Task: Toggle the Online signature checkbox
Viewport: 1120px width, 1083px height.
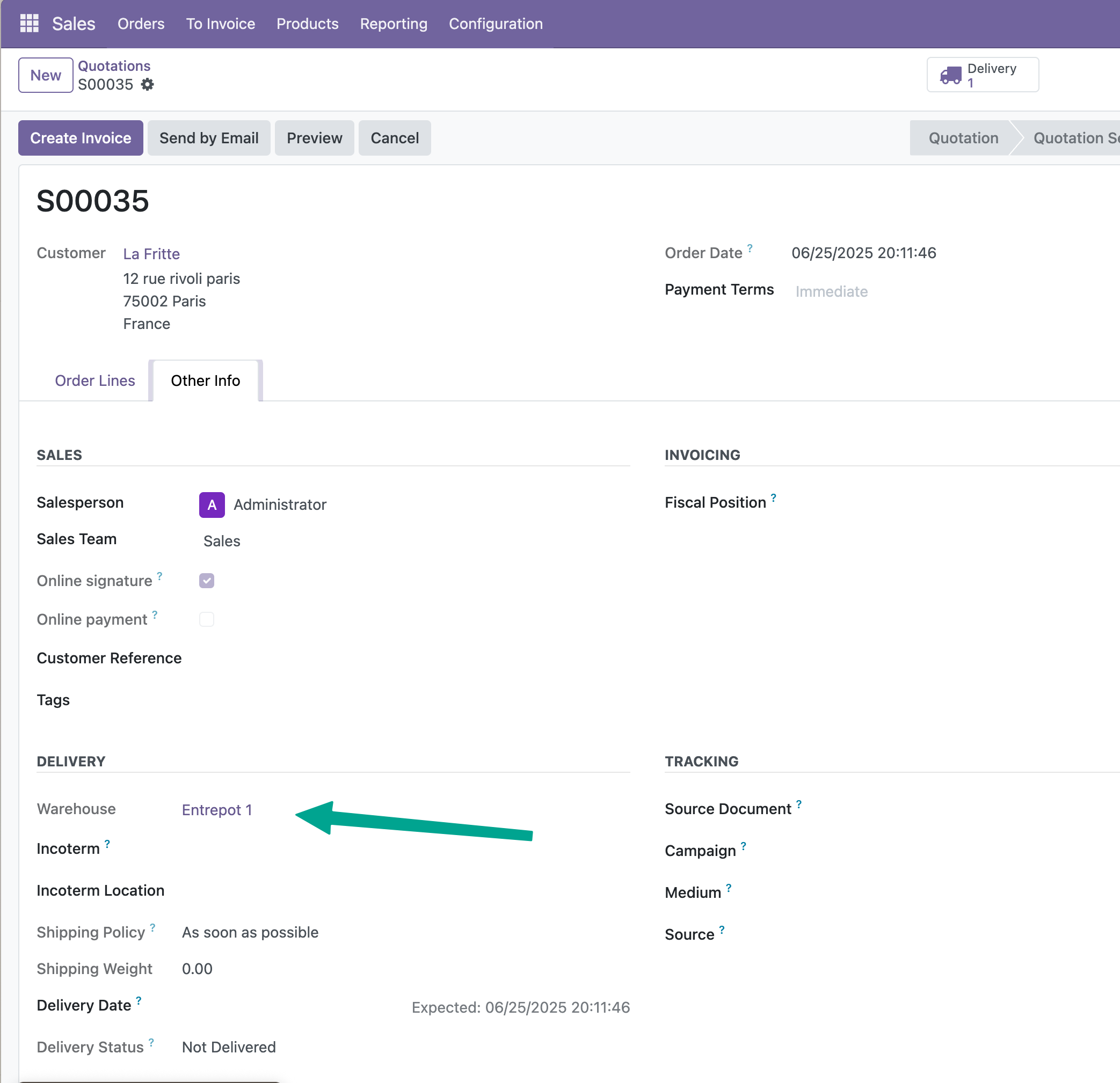Action: 206,580
